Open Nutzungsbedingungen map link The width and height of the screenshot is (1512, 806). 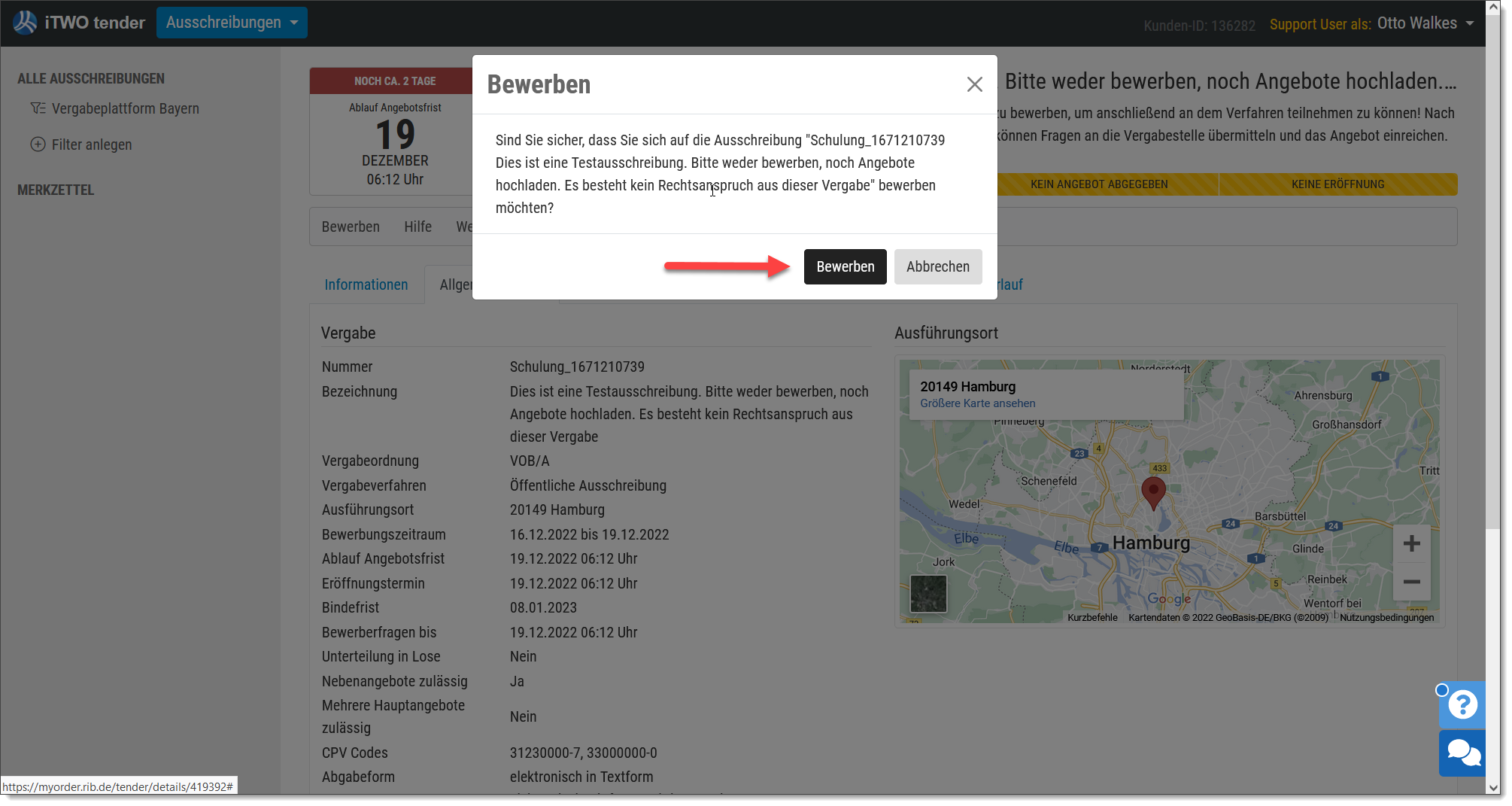point(1386,618)
